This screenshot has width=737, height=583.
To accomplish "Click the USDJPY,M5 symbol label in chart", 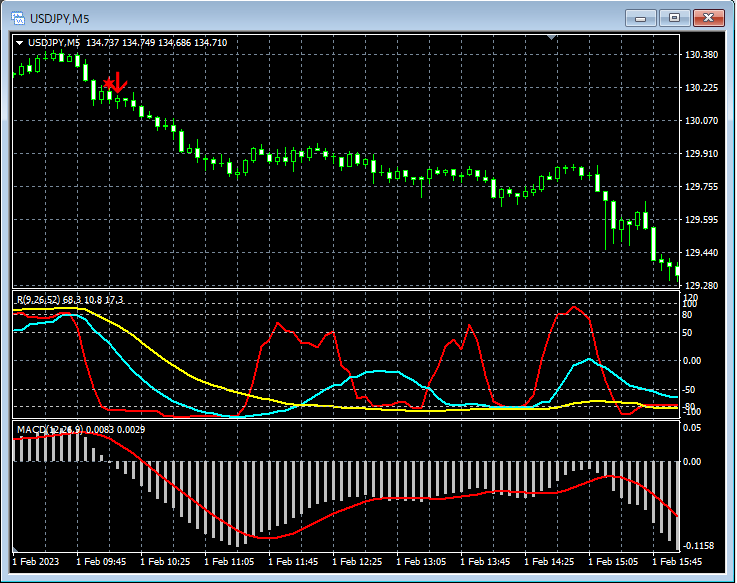I will click(54, 43).
